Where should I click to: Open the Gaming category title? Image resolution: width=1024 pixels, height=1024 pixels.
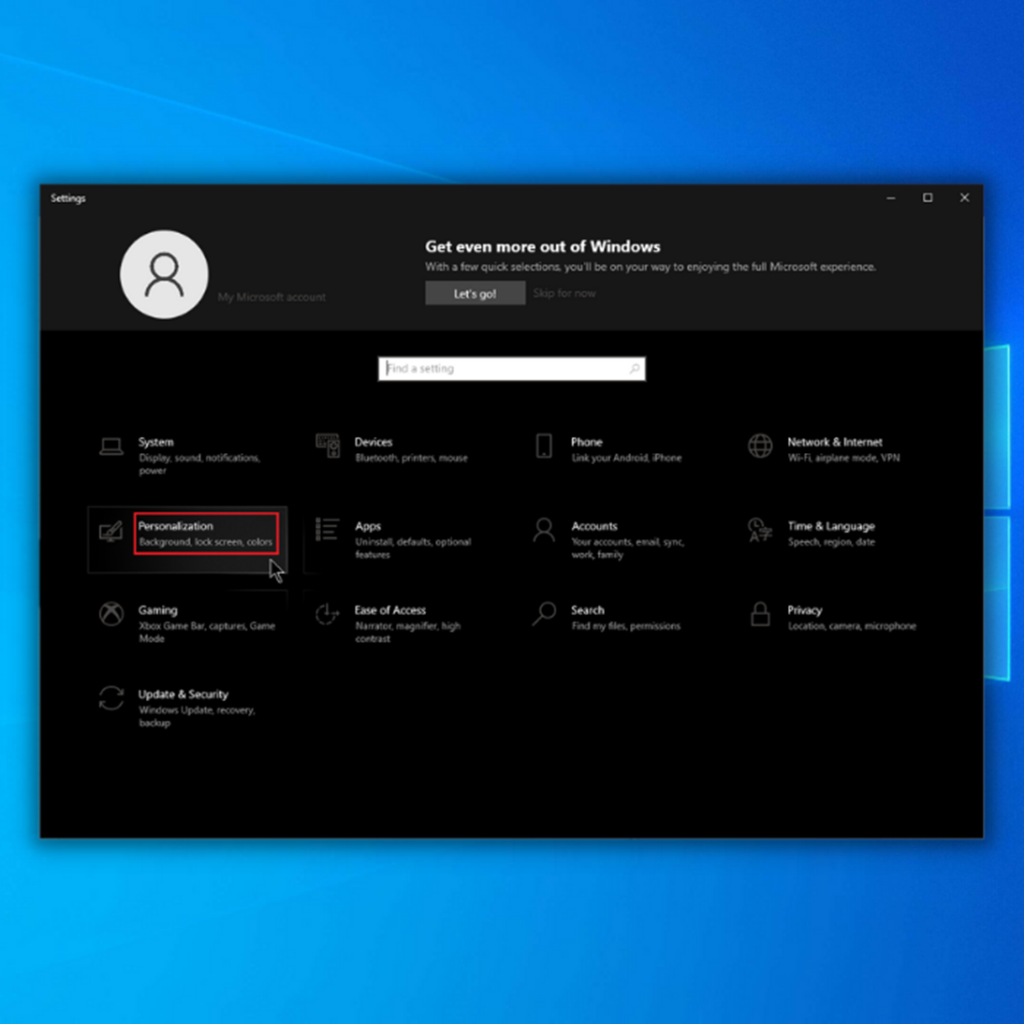(157, 610)
